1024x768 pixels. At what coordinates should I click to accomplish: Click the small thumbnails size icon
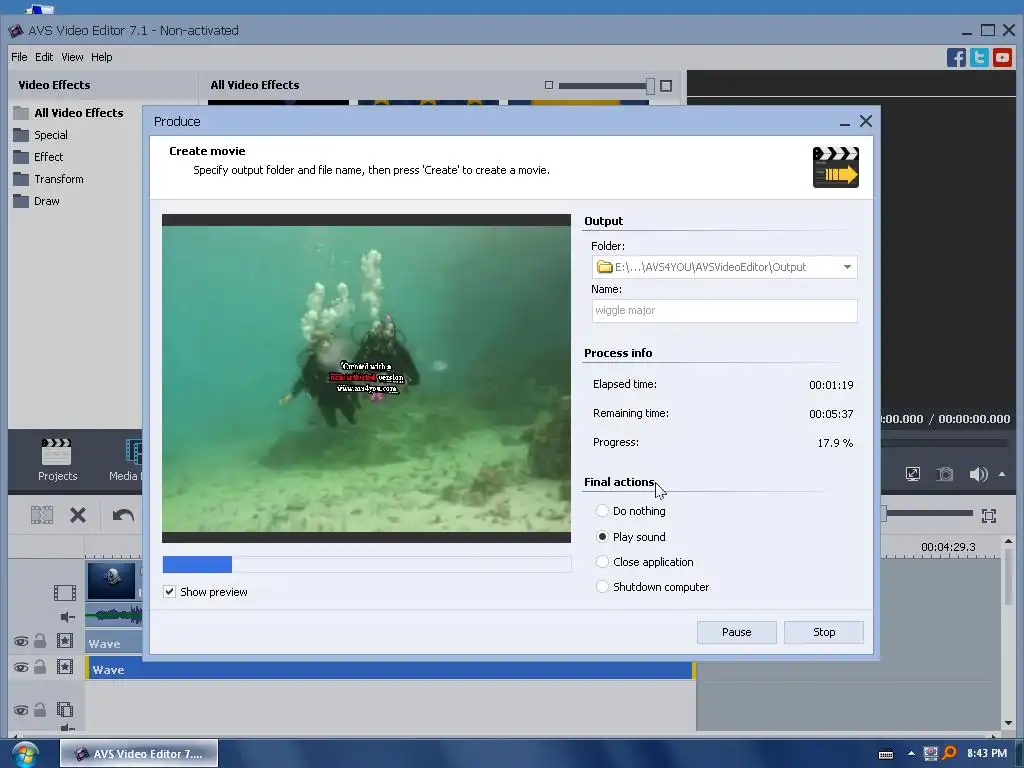click(549, 85)
